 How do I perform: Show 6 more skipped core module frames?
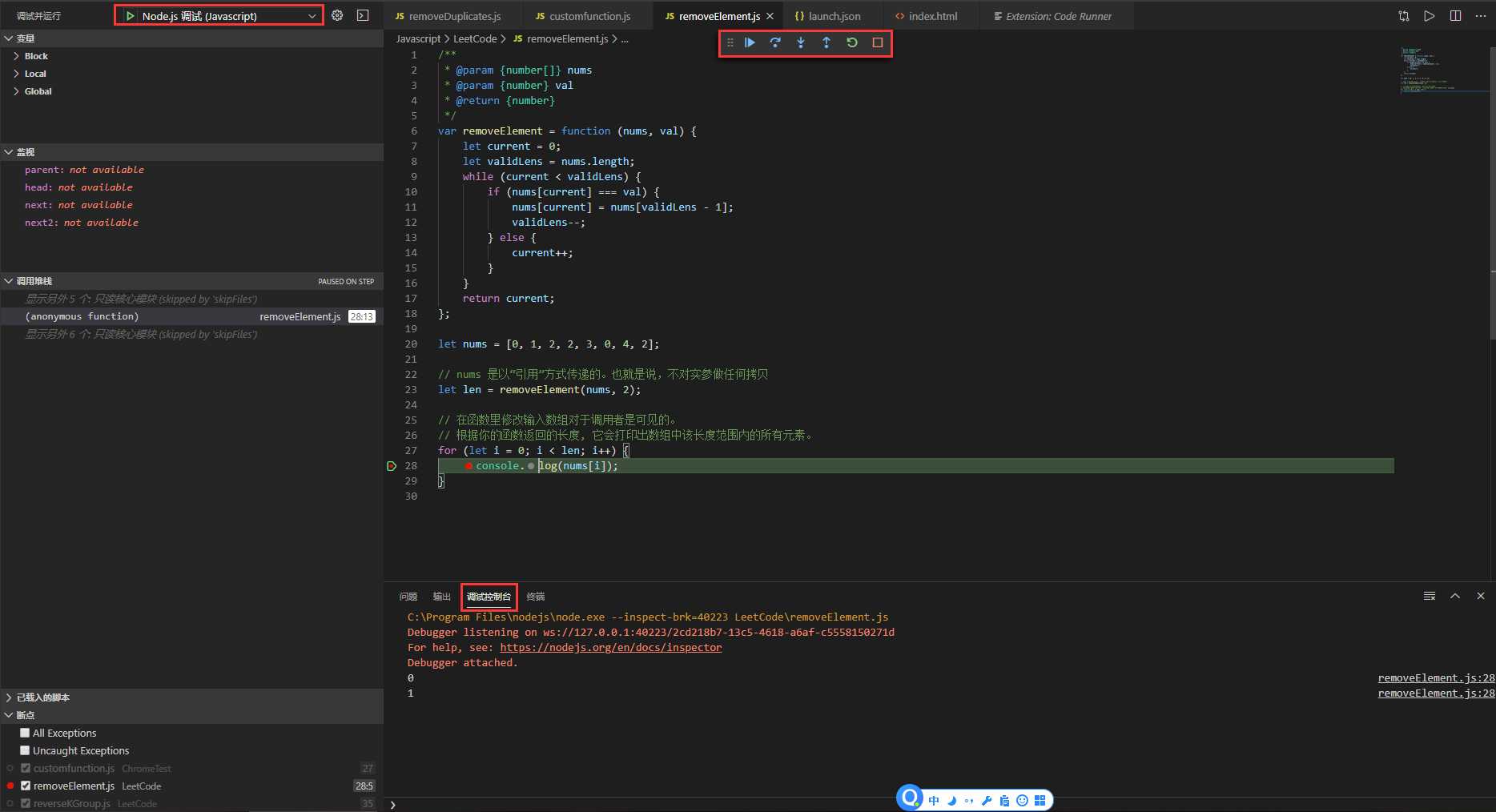tap(192, 334)
